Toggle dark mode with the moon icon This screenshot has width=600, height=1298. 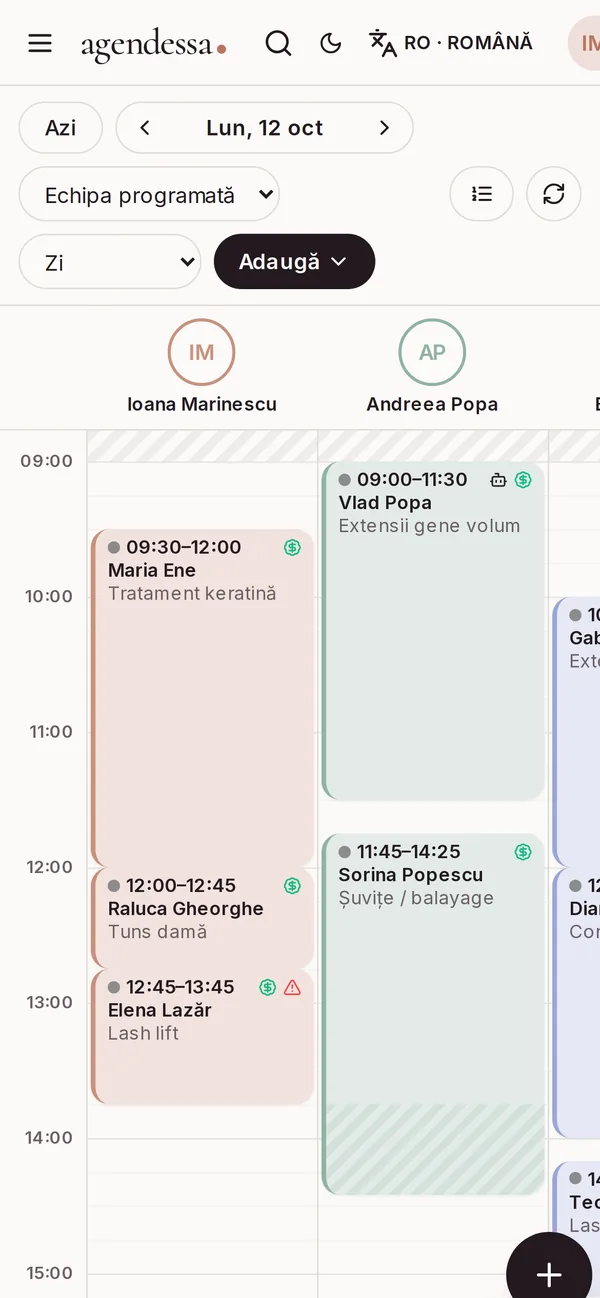pos(331,43)
